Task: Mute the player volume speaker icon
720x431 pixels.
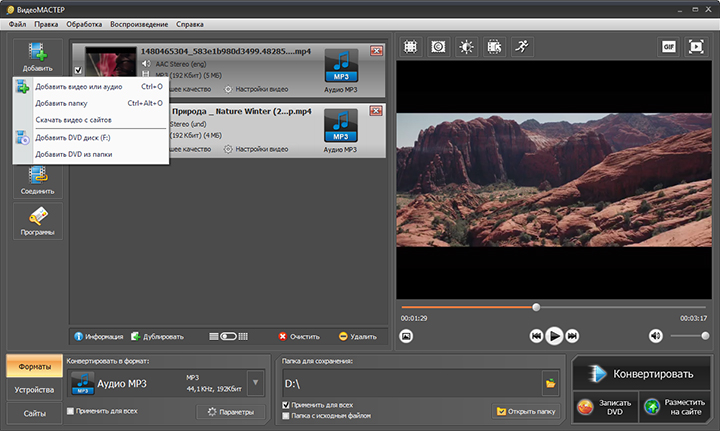Action: tap(656, 336)
